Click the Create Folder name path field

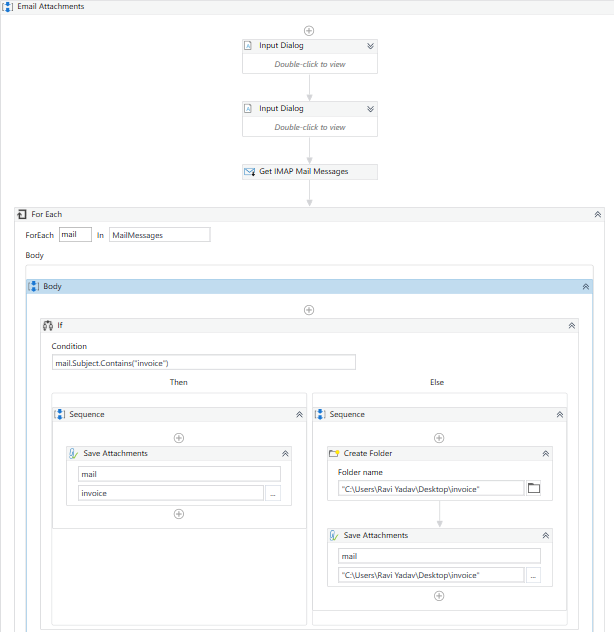pos(431,489)
